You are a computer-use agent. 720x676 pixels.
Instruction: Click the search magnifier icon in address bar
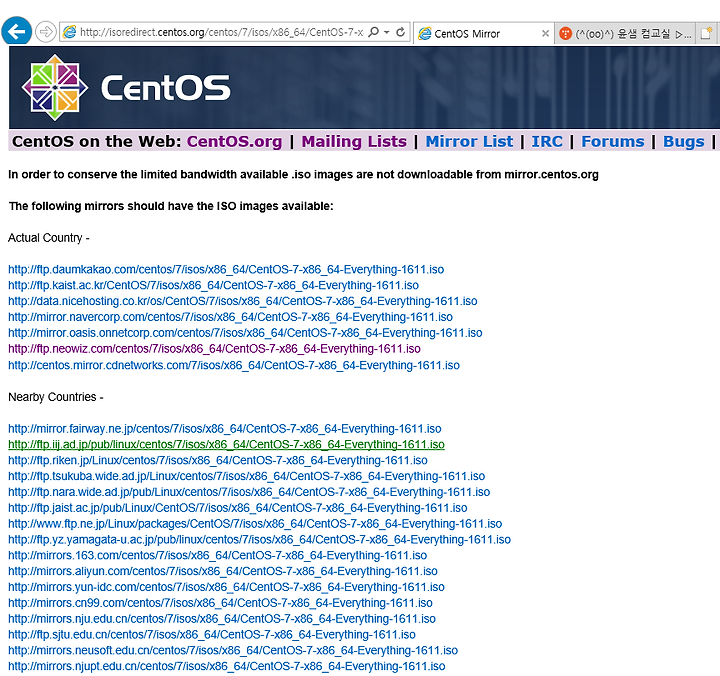[374, 32]
